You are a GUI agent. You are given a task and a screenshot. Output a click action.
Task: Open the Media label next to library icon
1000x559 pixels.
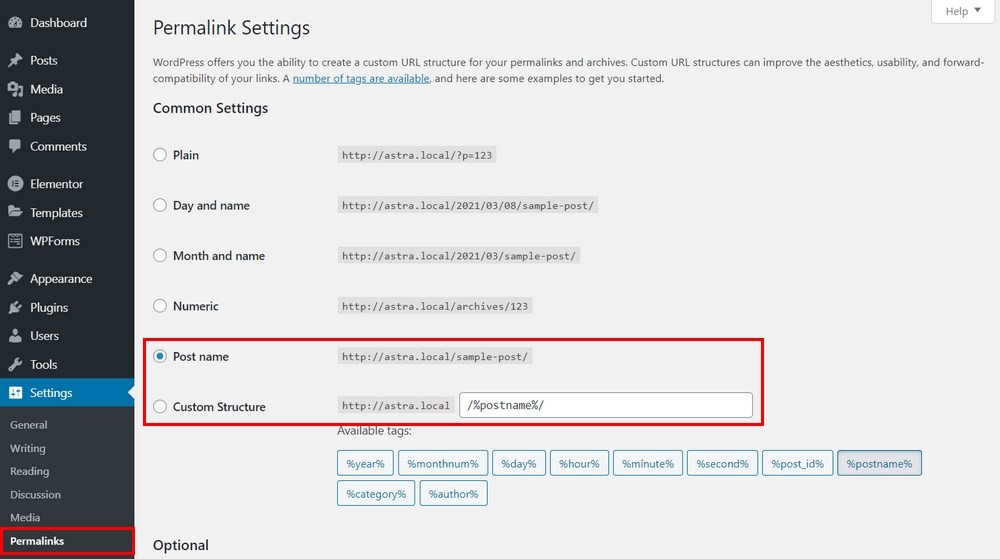click(x=46, y=89)
